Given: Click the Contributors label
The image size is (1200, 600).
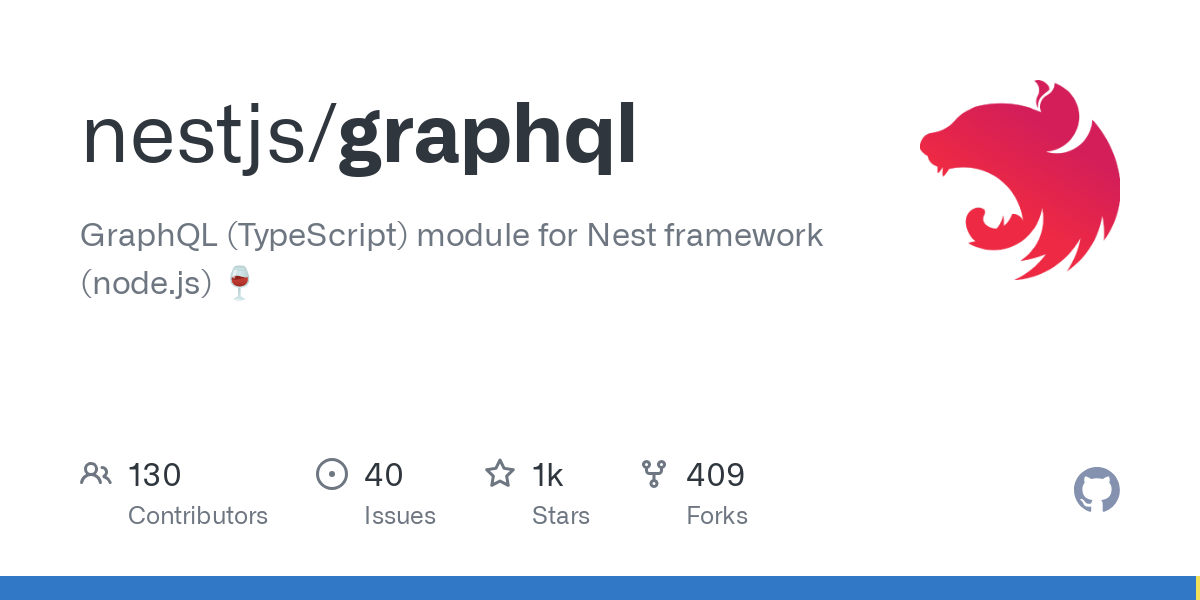Looking at the screenshot, I should [x=198, y=516].
